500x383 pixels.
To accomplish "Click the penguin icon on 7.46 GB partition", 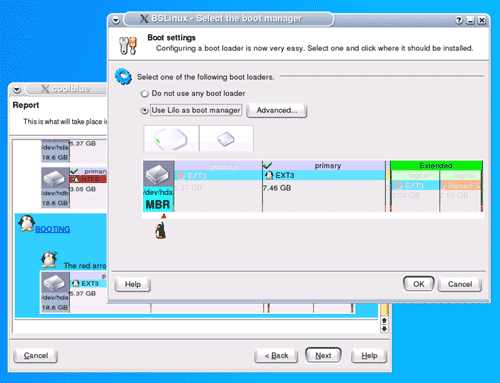I will pos(269,175).
